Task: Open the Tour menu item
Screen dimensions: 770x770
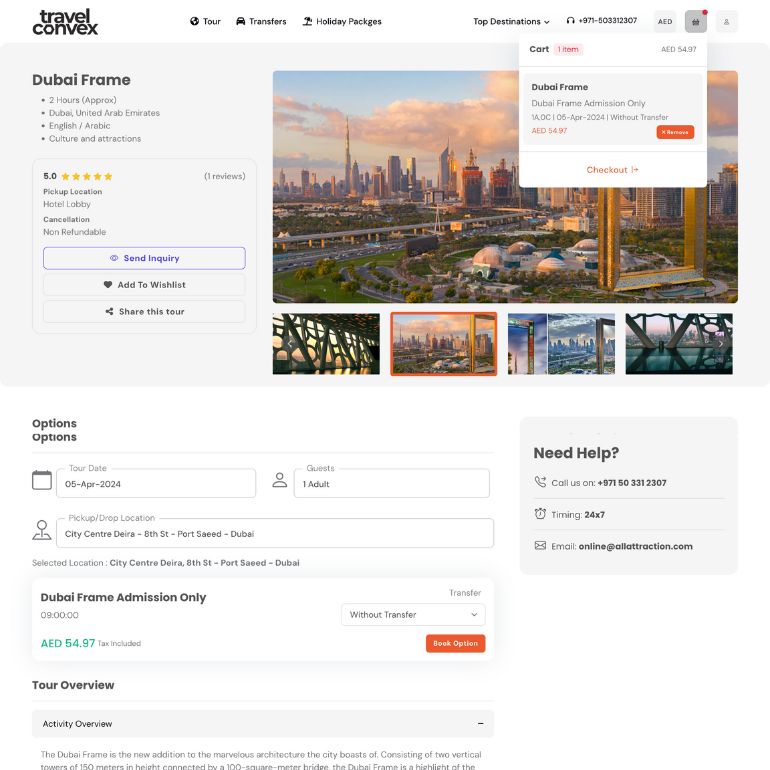Action: [x=205, y=22]
